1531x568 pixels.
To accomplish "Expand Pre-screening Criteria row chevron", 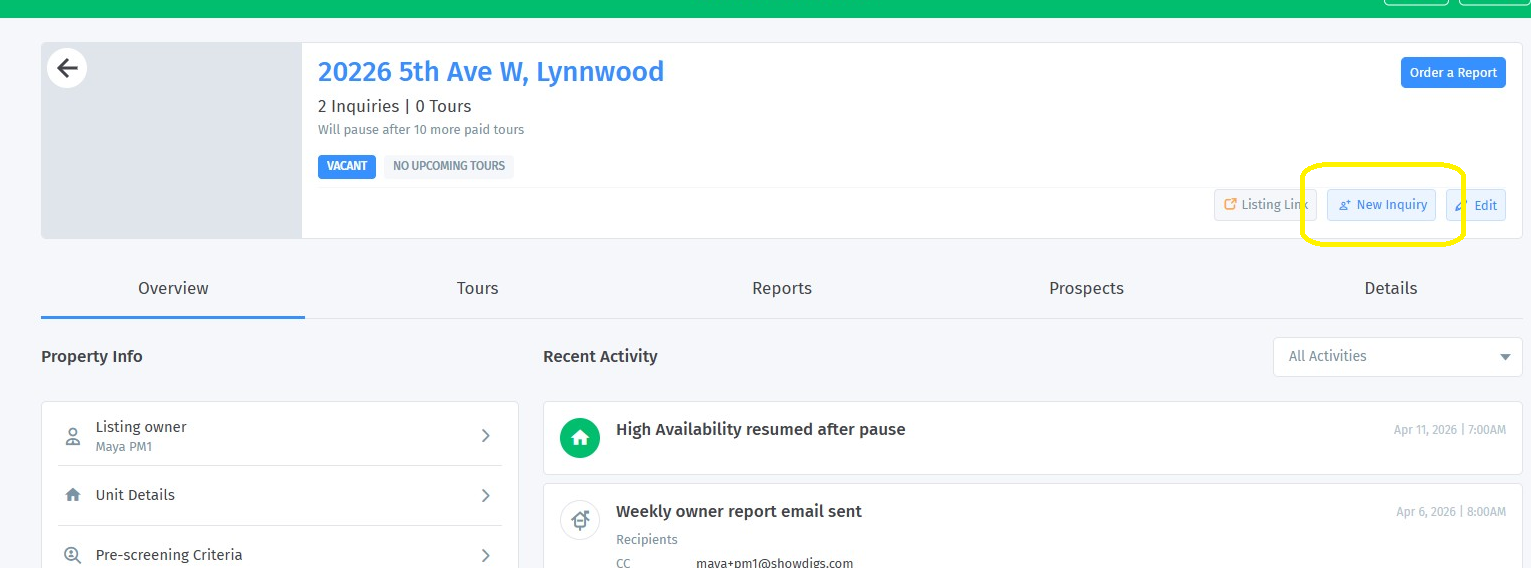I will click(485, 555).
